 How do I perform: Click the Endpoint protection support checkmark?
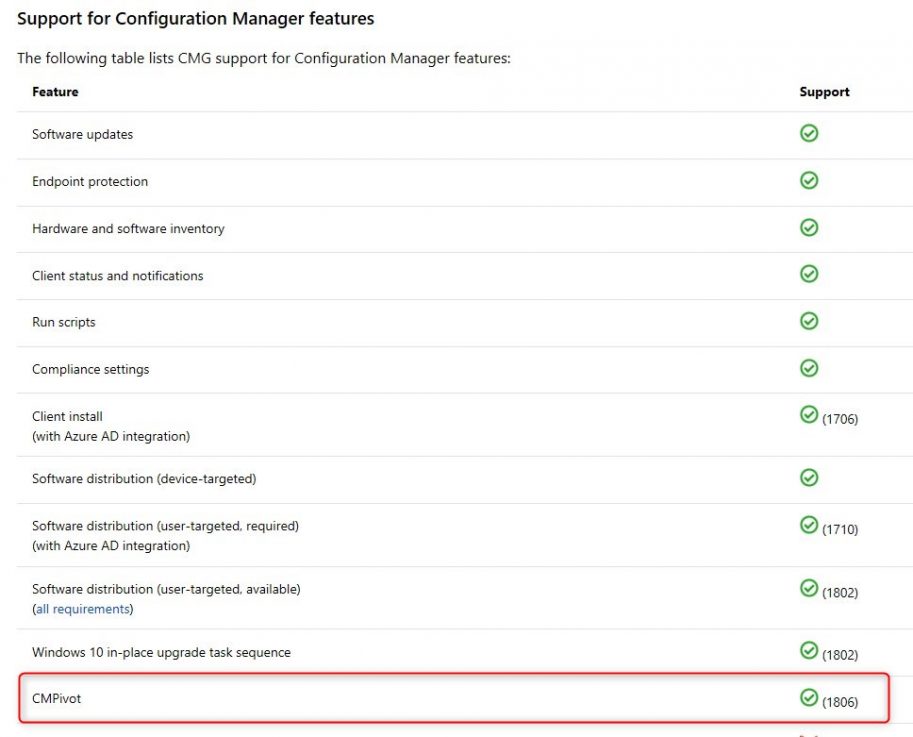click(808, 181)
